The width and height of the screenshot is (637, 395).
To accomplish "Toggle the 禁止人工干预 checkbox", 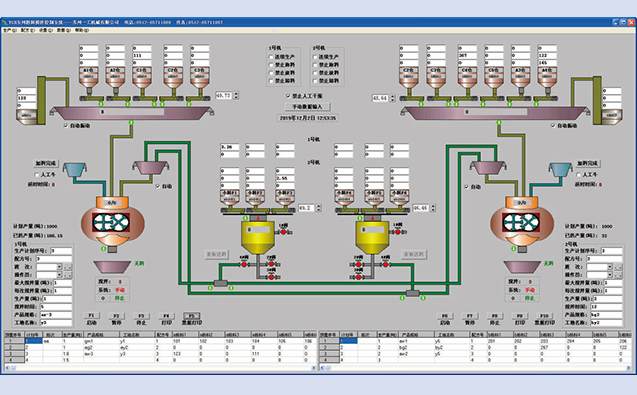I will tap(288, 96).
